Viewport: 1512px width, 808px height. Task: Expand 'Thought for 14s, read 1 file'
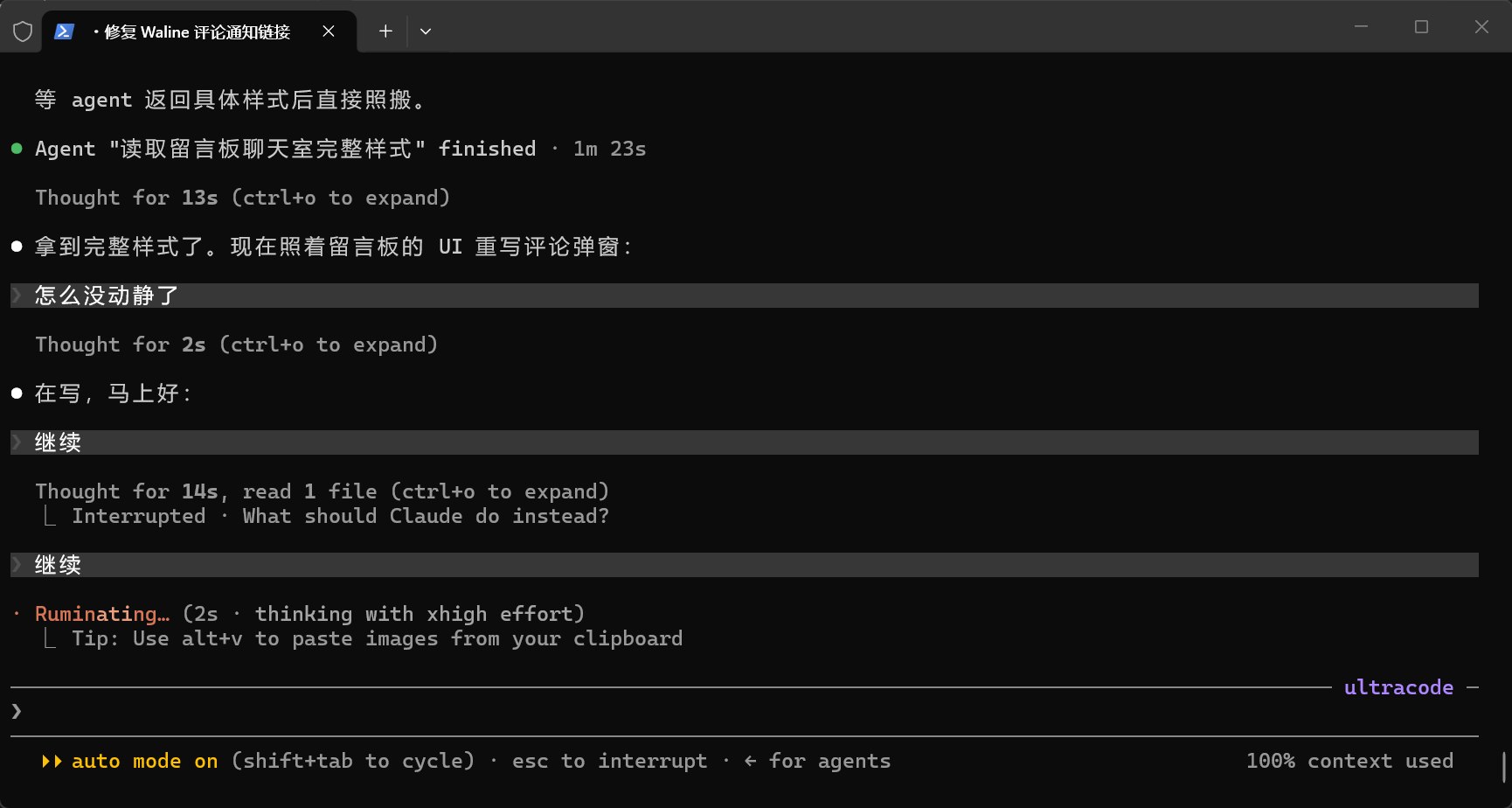point(322,491)
